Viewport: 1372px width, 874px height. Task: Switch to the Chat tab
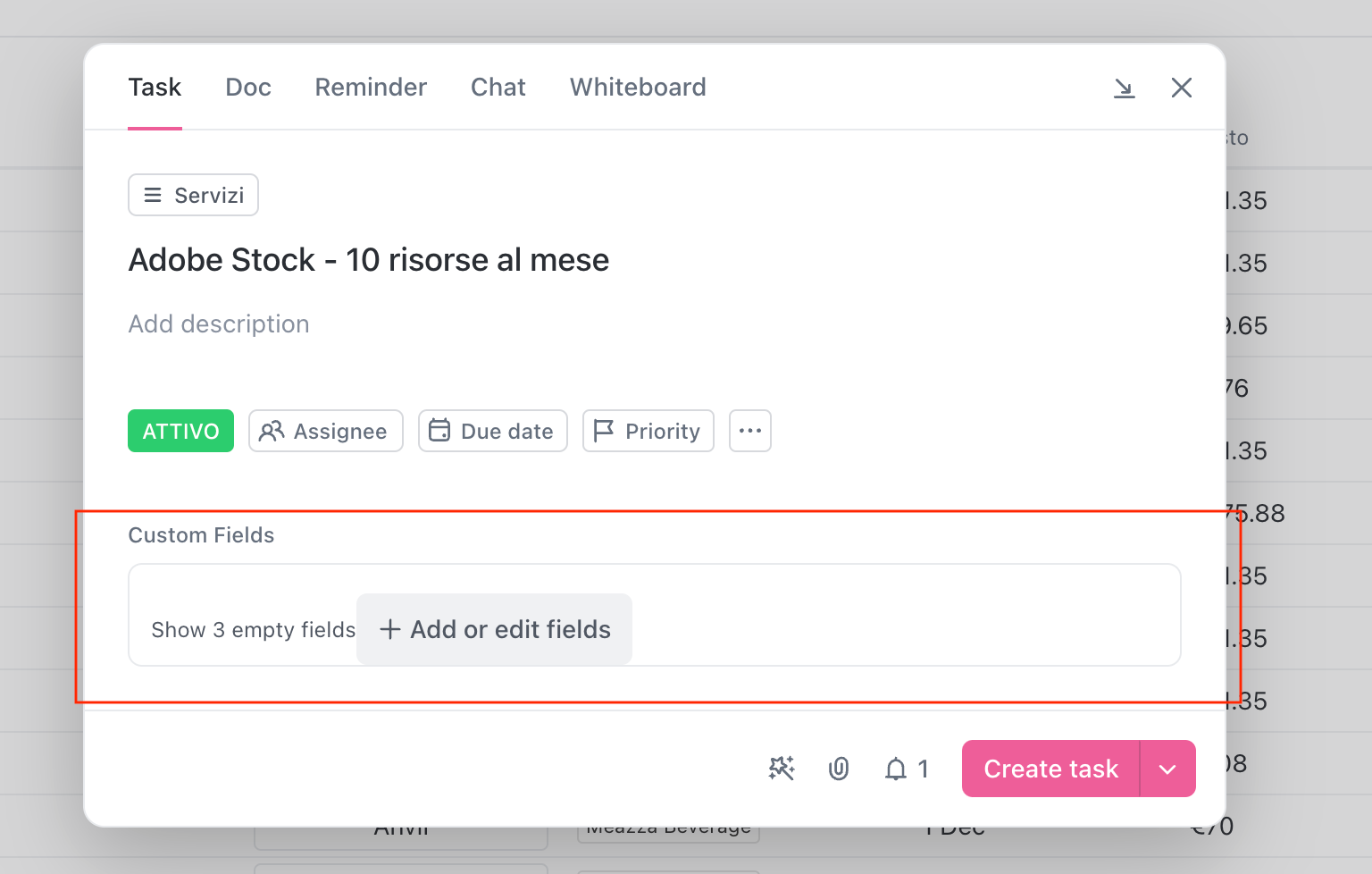498,87
